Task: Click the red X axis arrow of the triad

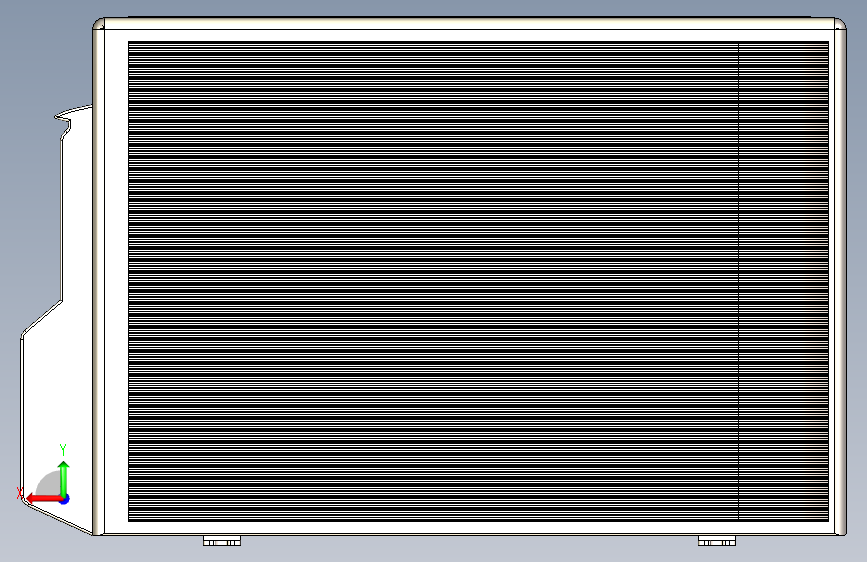Action: click(43, 499)
